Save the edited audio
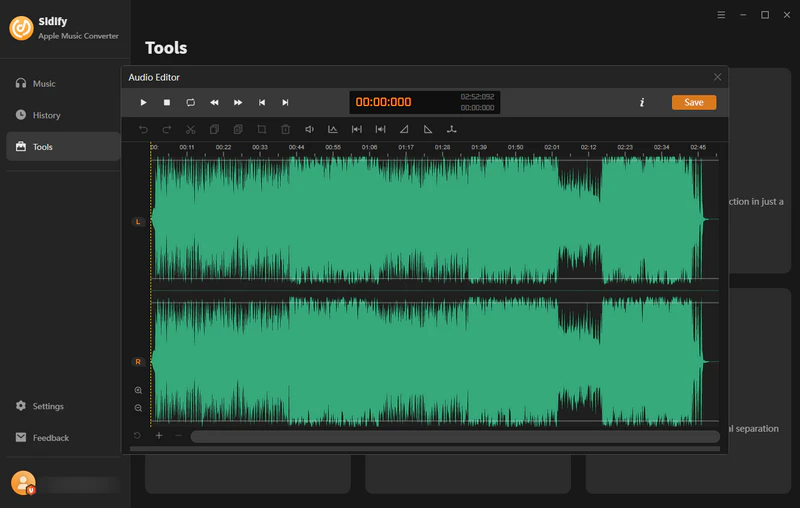This screenshot has height=508, width=800. point(694,103)
